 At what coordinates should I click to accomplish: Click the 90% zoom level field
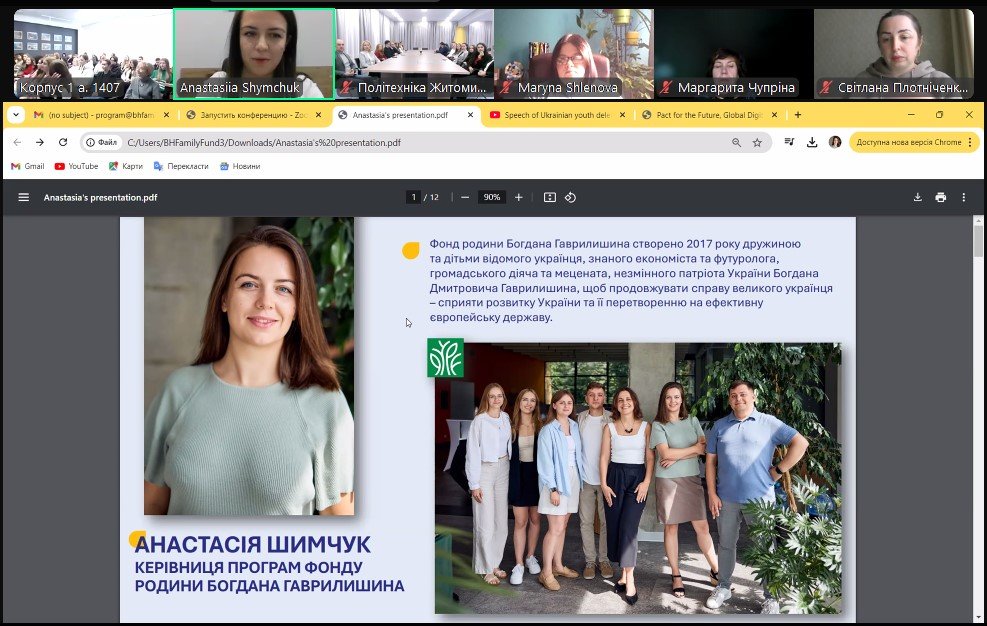492,197
